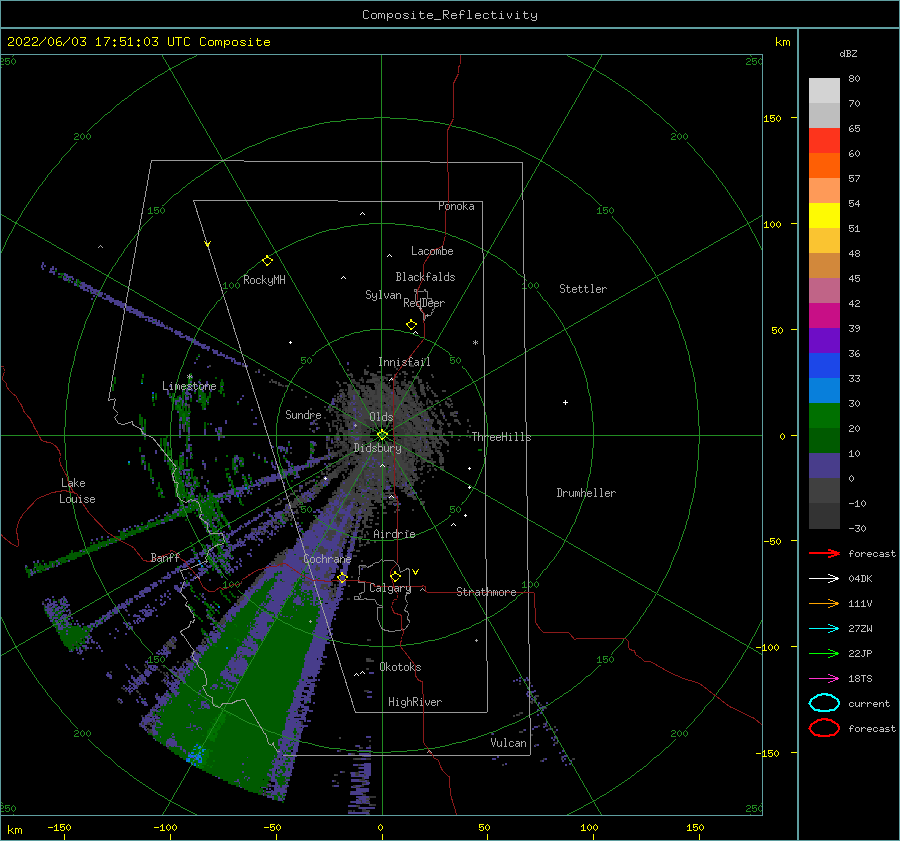This screenshot has width=900, height=841.
Task: Click the Lacombe city label
Action: pyautogui.click(x=432, y=251)
